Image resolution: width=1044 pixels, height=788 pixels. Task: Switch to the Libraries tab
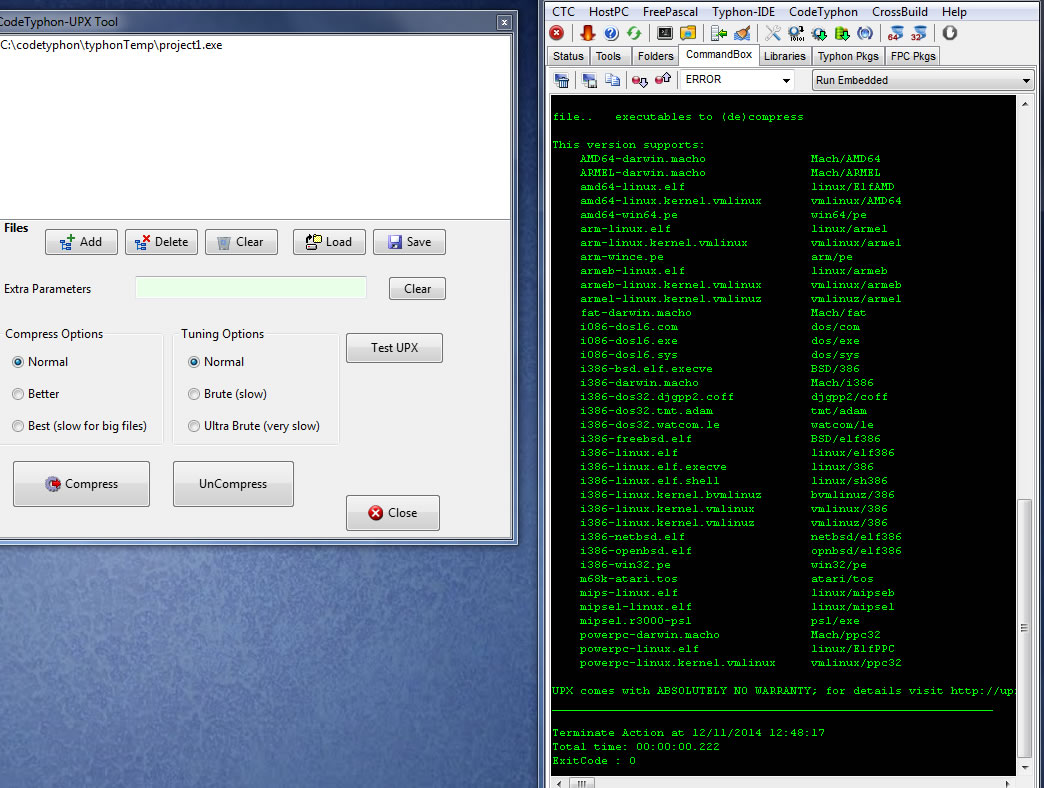(x=784, y=56)
